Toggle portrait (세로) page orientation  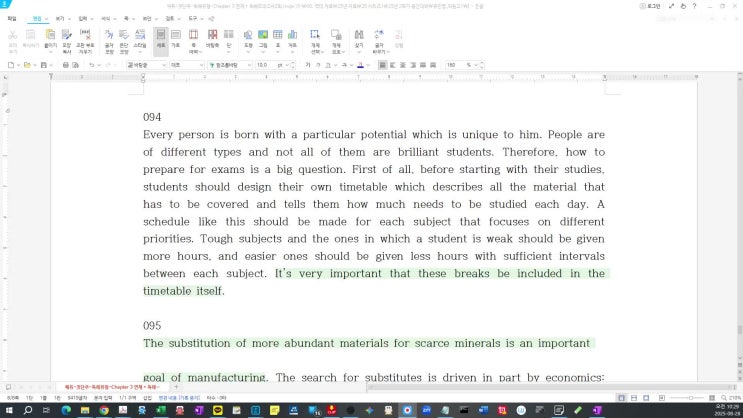161,39
